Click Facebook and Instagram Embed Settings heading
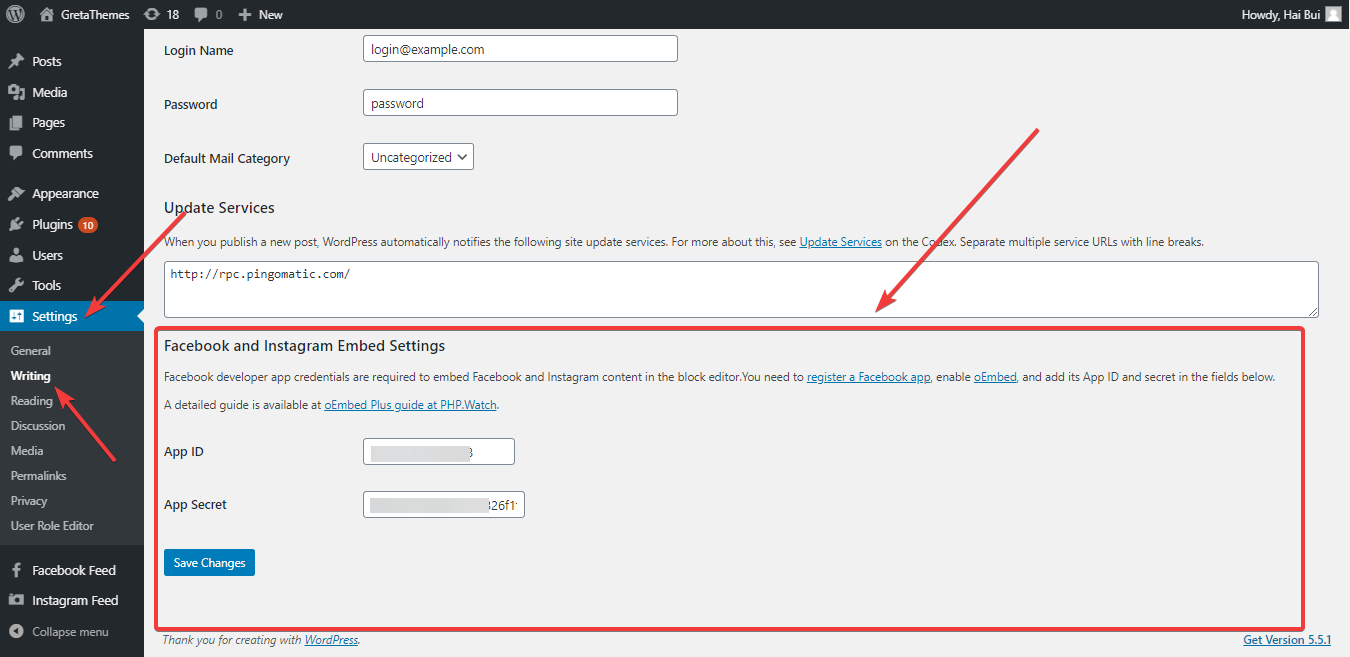The height and width of the screenshot is (657, 1350). 304,346
